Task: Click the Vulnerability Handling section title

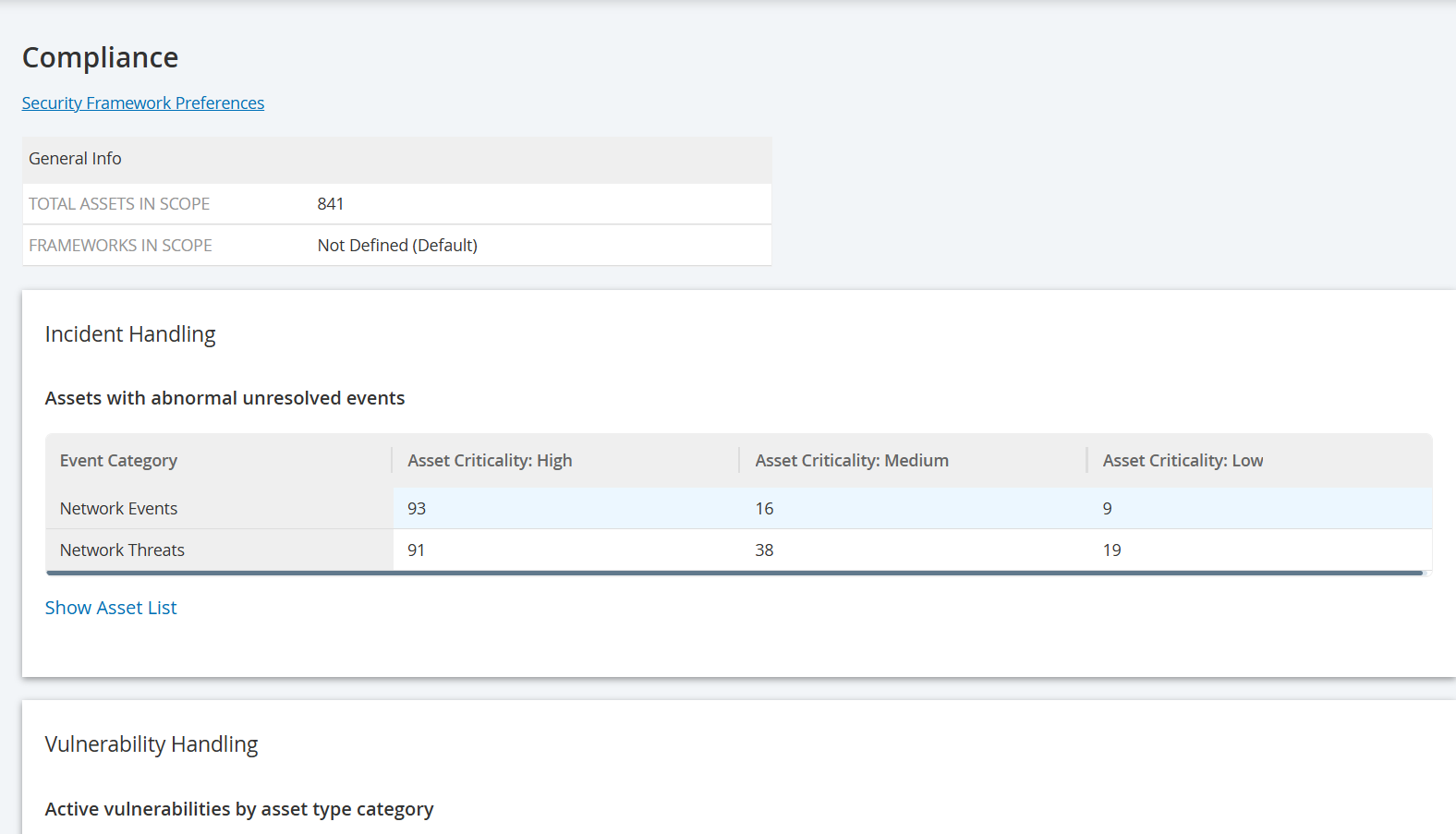Action: [152, 744]
